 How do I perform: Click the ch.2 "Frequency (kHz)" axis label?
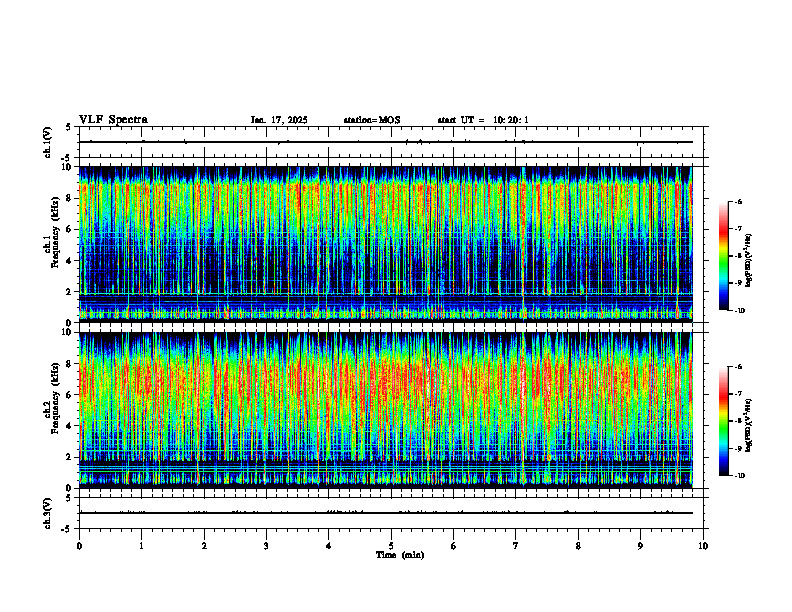[57, 398]
